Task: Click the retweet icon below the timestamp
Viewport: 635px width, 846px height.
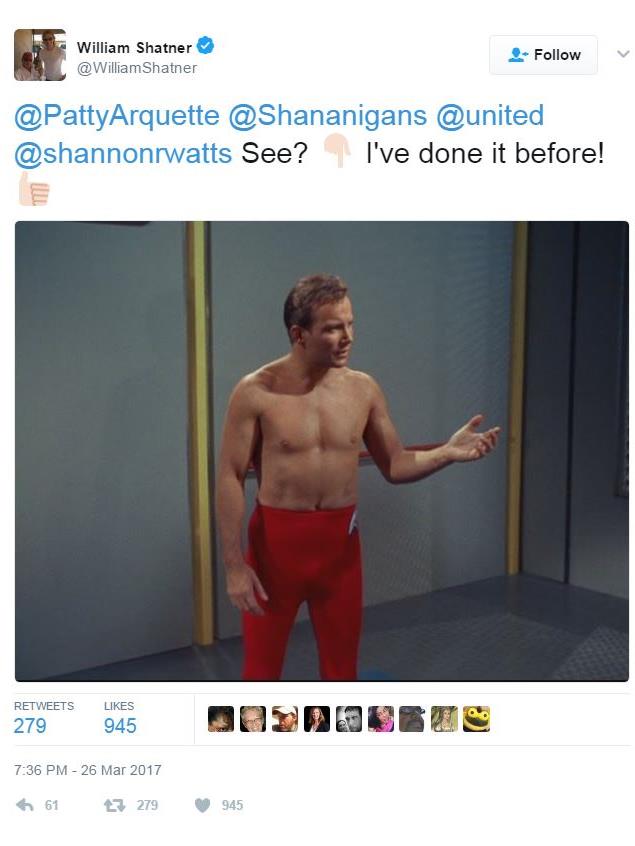Action: tap(114, 806)
